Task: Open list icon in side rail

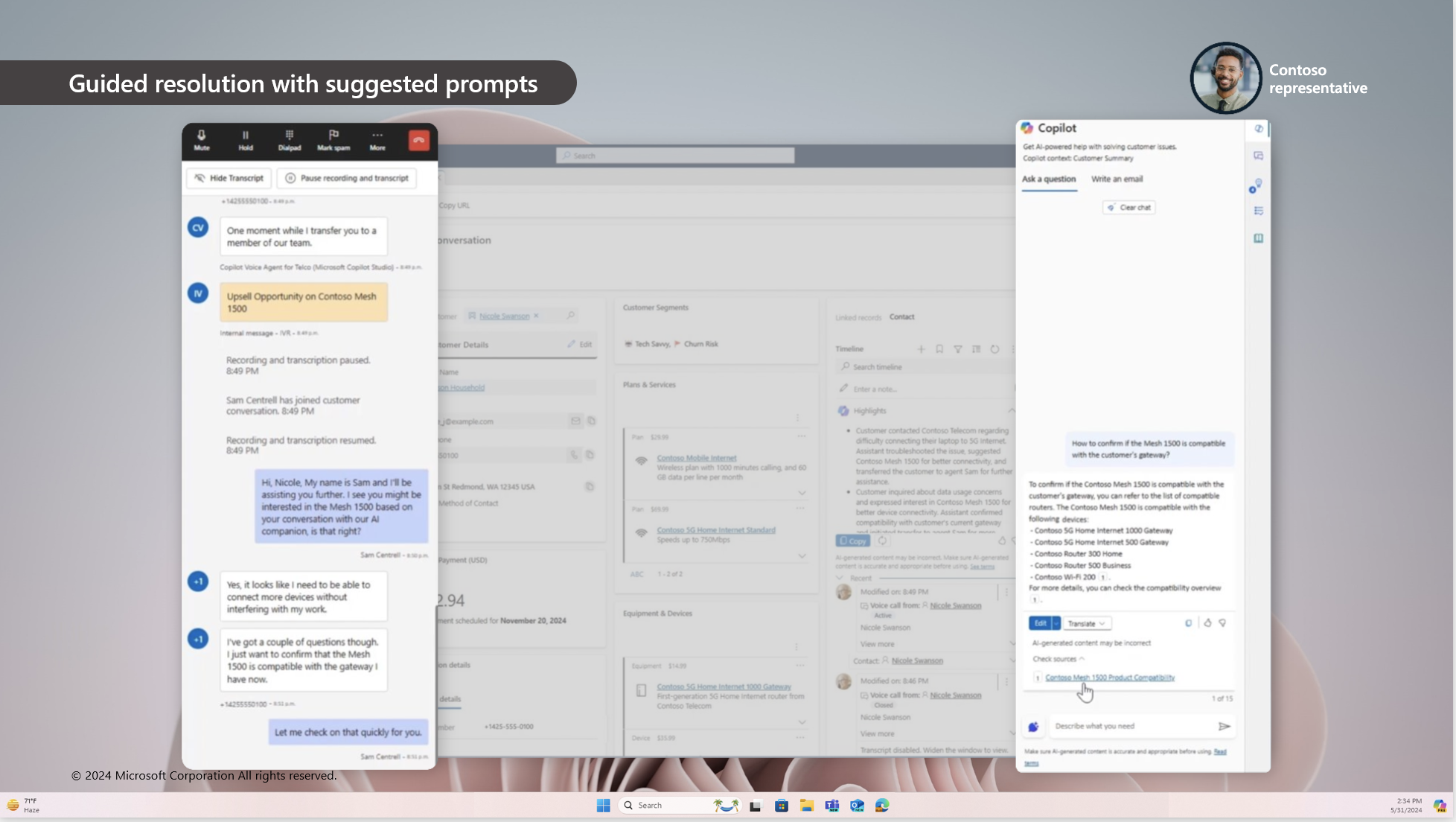Action: 1259,211
